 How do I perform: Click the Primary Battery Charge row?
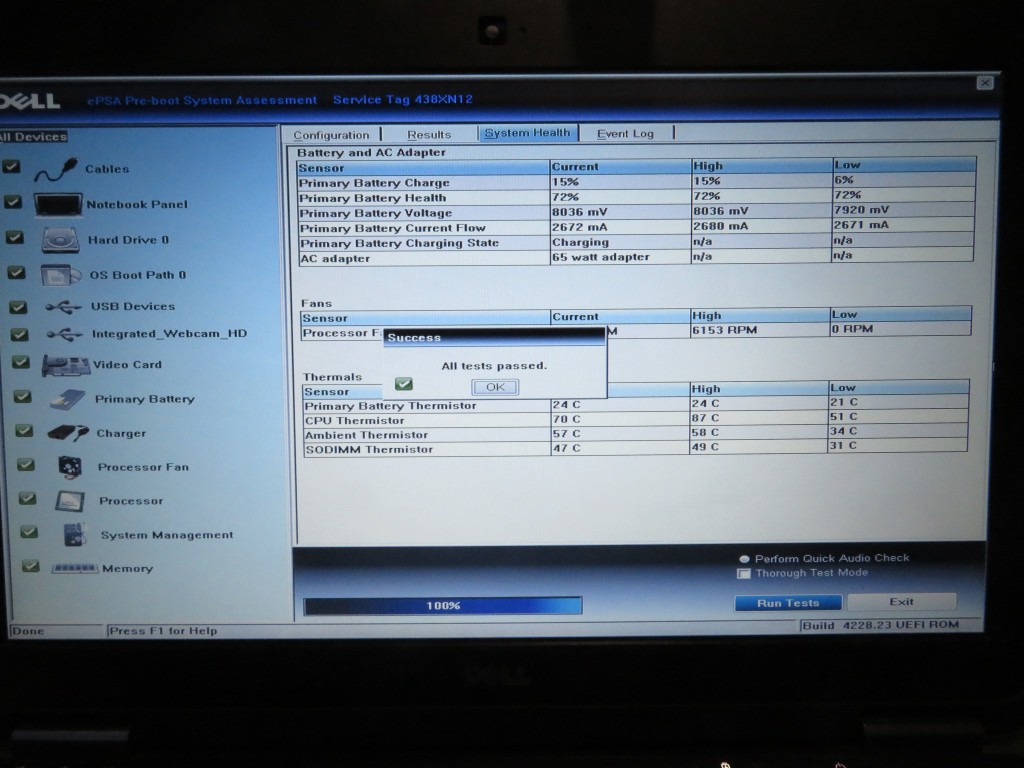(x=636, y=182)
